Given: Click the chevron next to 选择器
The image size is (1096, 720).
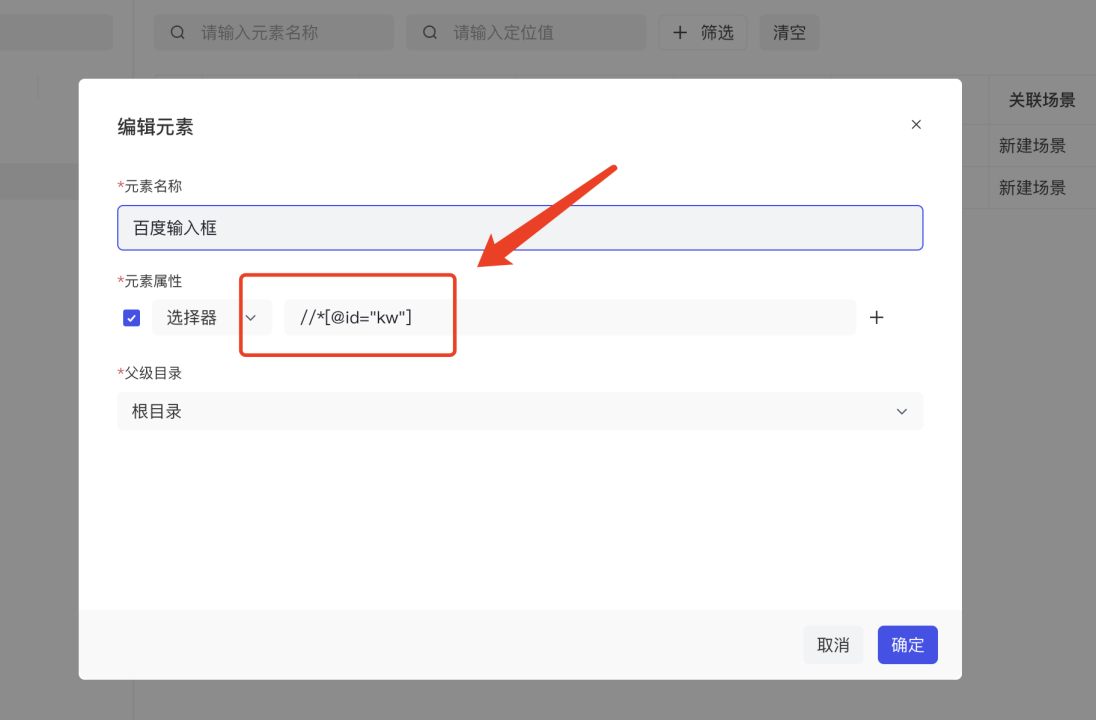Looking at the screenshot, I should coord(251,318).
